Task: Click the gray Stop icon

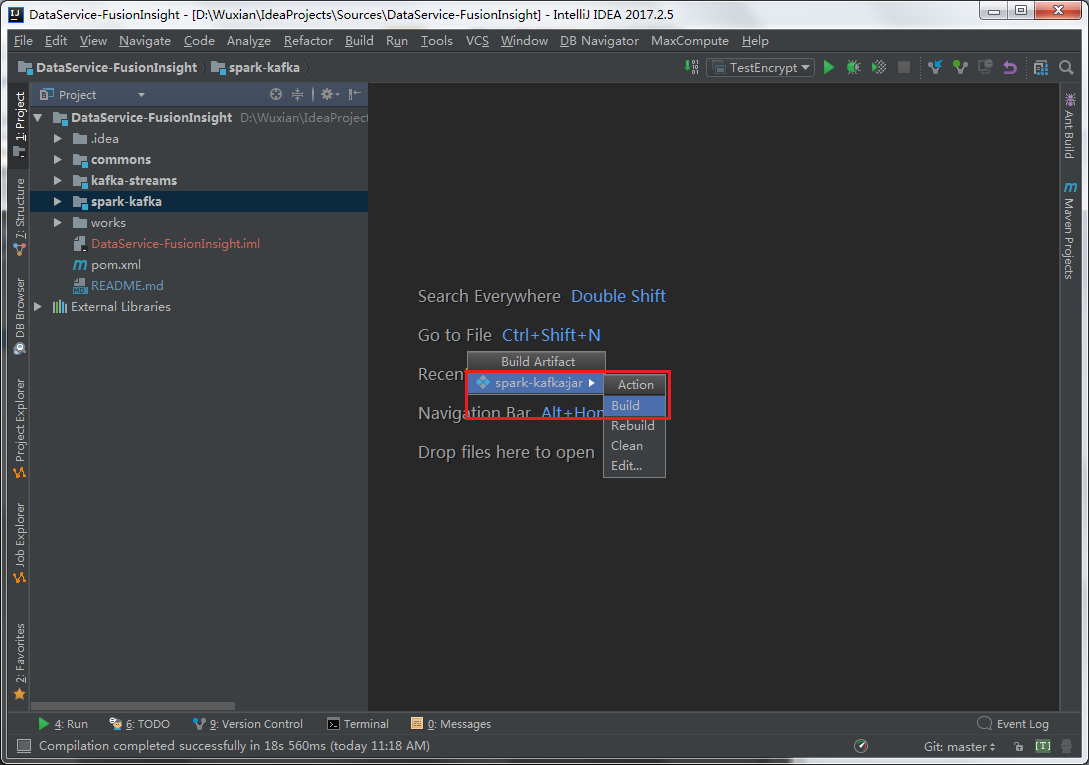Action: click(904, 67)
